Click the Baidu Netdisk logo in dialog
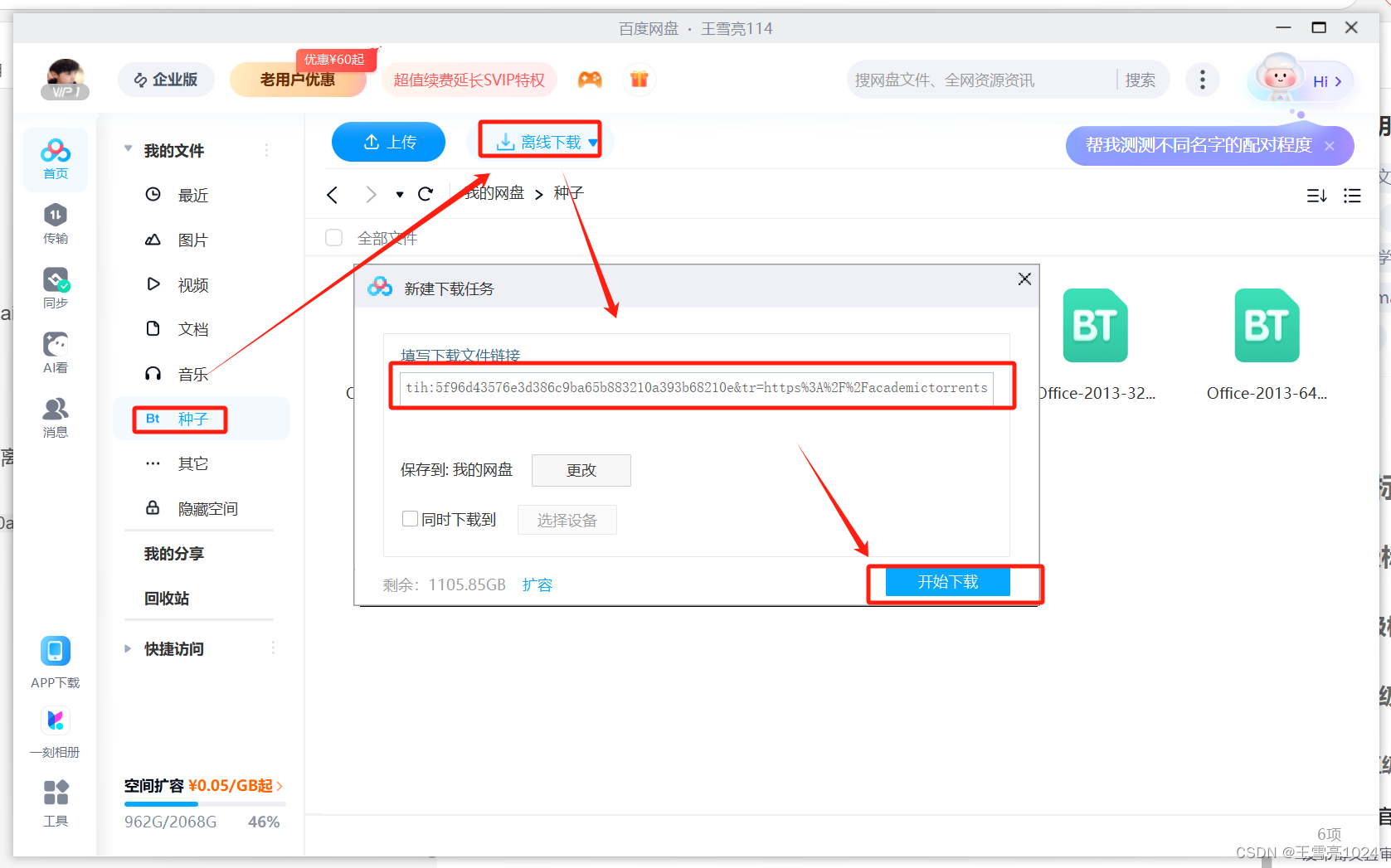Viewport: 1391px width, 868px height. pos(380,287)
